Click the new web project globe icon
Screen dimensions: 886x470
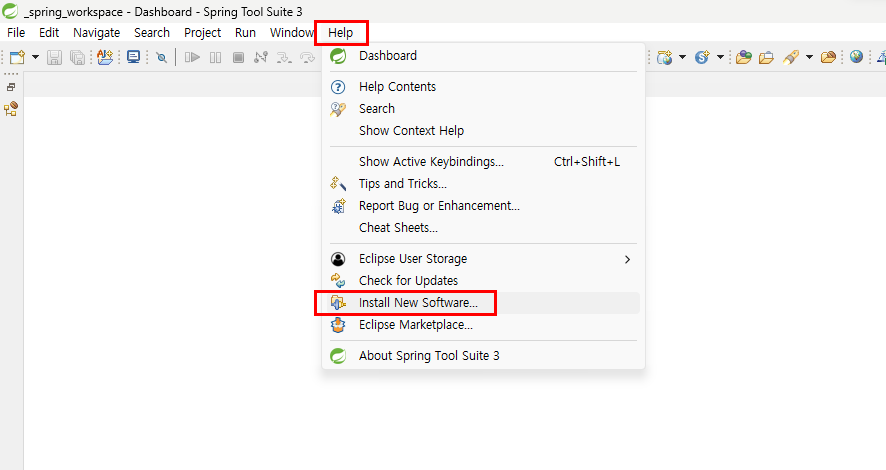pyautogui.click(x=664, y=57)
